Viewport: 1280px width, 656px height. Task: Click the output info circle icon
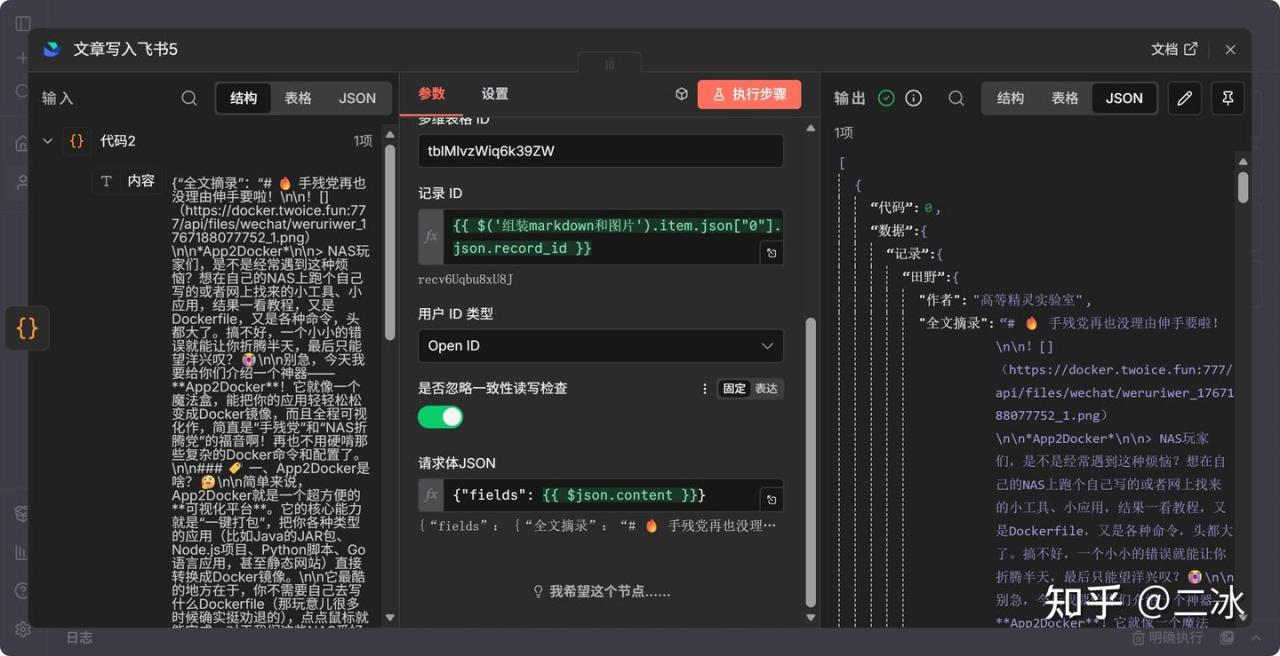(x=913, y=98)
